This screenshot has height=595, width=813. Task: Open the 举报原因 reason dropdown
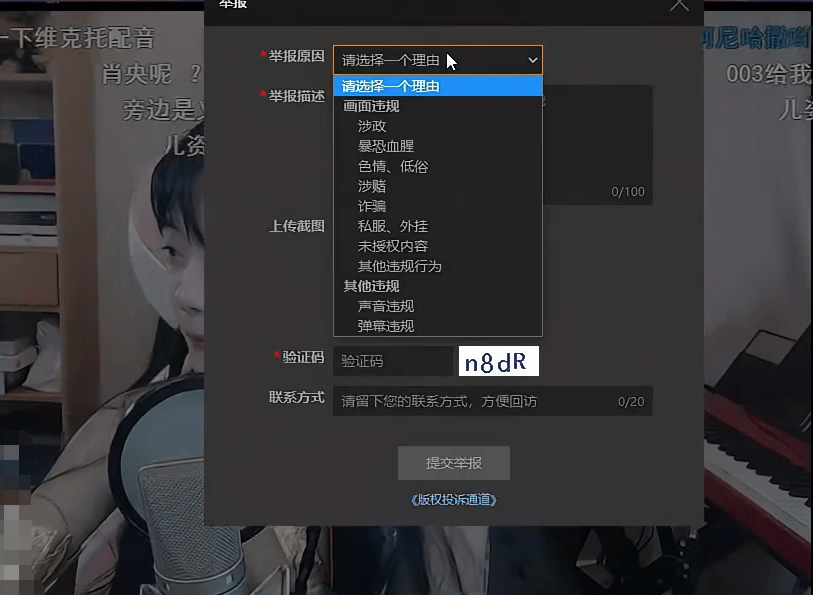[438, 60]
